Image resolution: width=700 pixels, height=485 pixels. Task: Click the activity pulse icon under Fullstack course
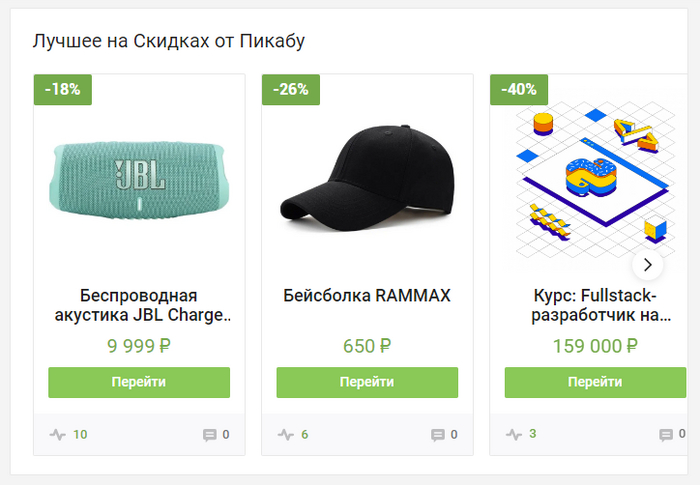tap(514, 435)
